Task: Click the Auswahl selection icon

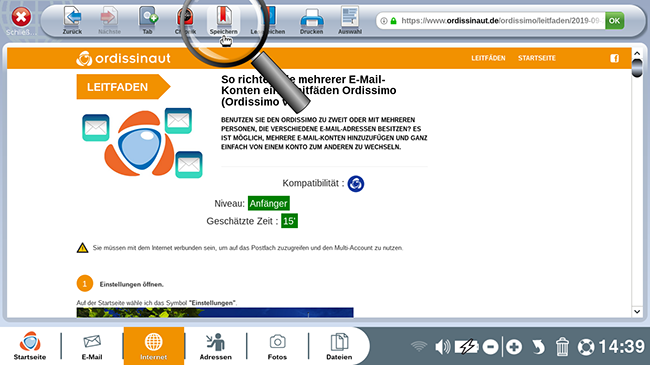Action: pos(350,20)
